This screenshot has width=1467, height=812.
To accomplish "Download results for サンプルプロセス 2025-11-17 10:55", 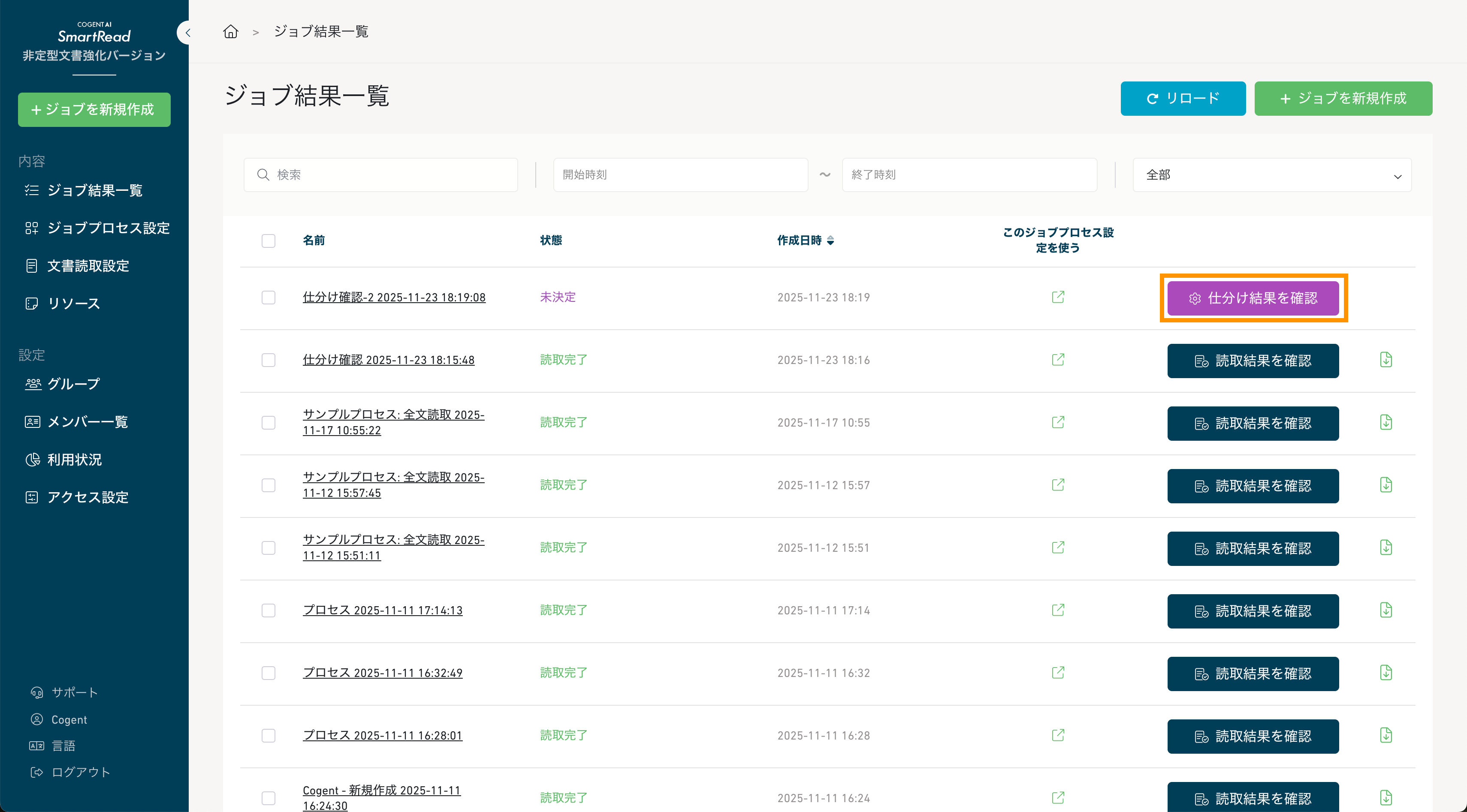I will [x=1385, y=422].
